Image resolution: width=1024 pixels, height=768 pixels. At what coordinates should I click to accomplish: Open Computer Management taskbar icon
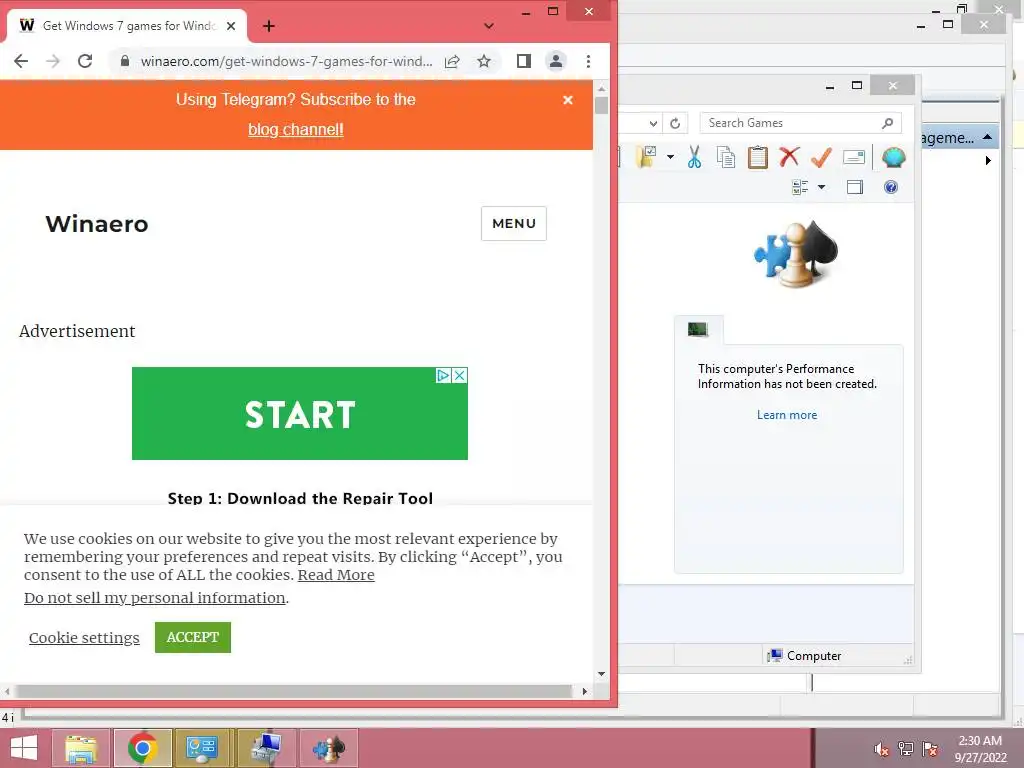pyautogui.click(x=266, y=748)
